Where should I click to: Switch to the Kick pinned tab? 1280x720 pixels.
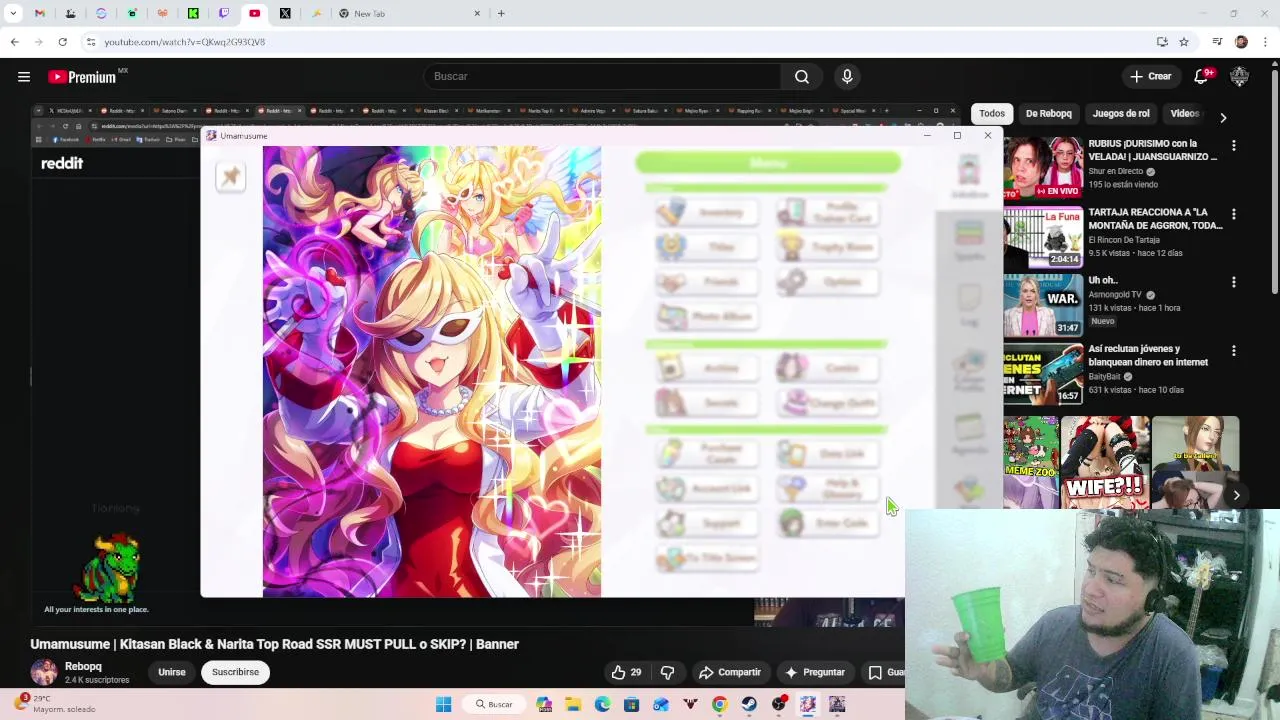pyautogui.click(x=193, y=13)
